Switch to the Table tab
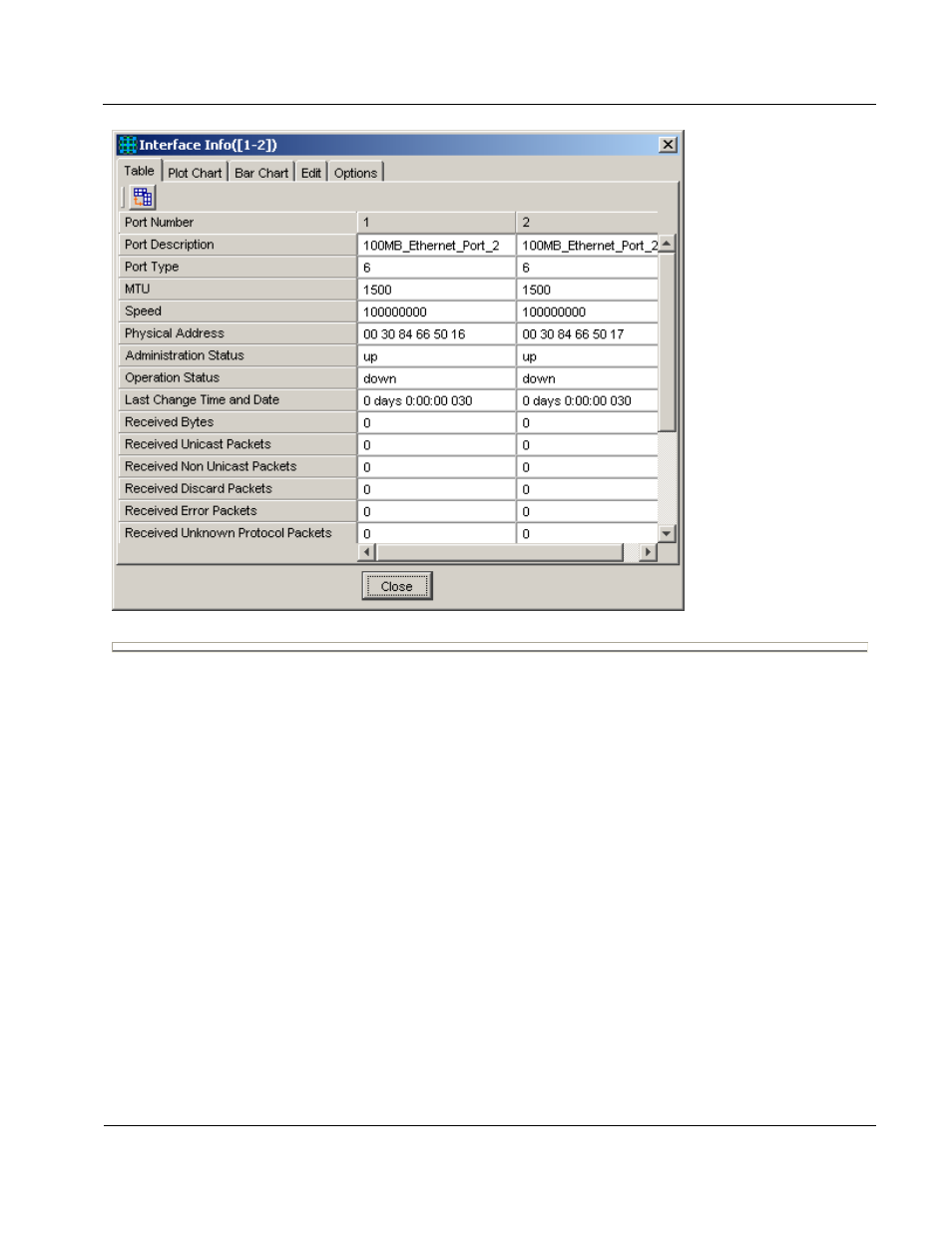952x1233 pixels. coord(139,171)
